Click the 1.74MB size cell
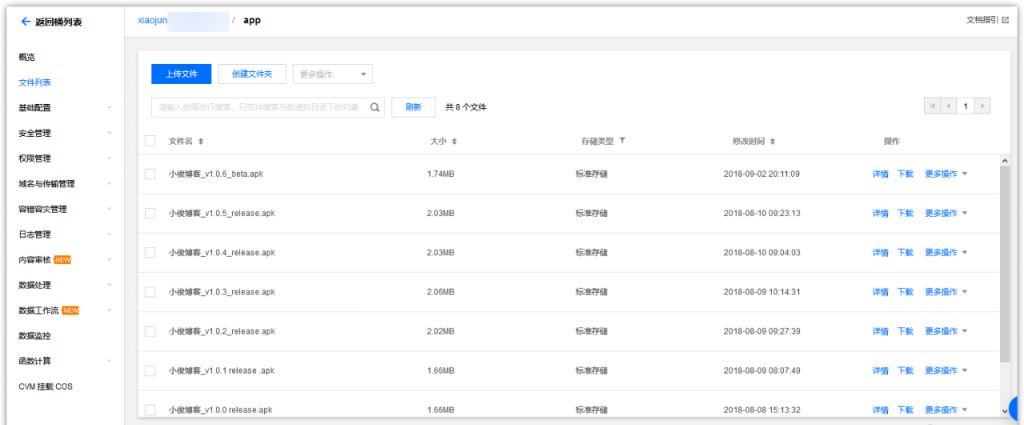1024x425 pixels. tap(440, 174)
